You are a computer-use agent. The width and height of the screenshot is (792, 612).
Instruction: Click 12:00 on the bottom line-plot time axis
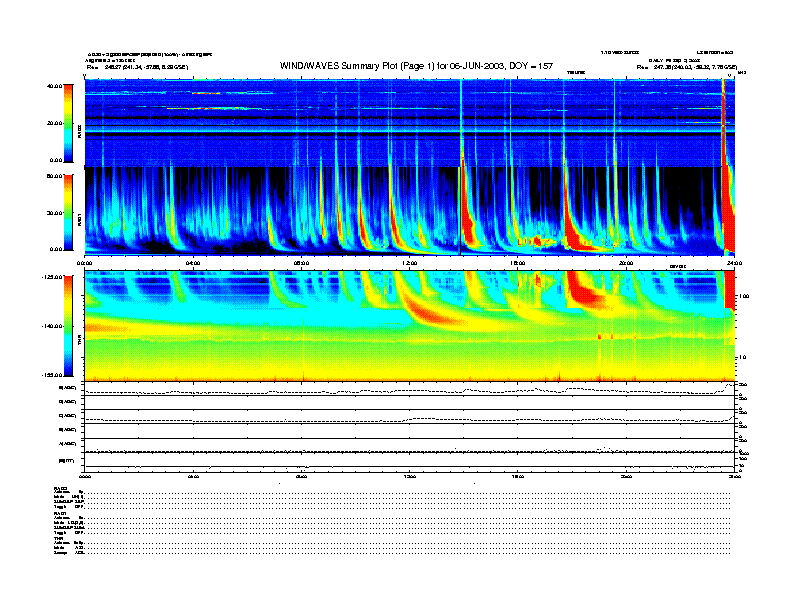click(x=410, y=476)
